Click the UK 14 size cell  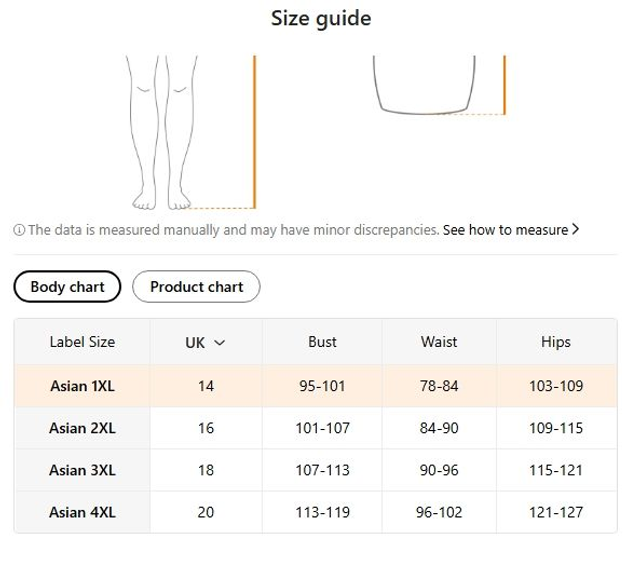[206, 385]
